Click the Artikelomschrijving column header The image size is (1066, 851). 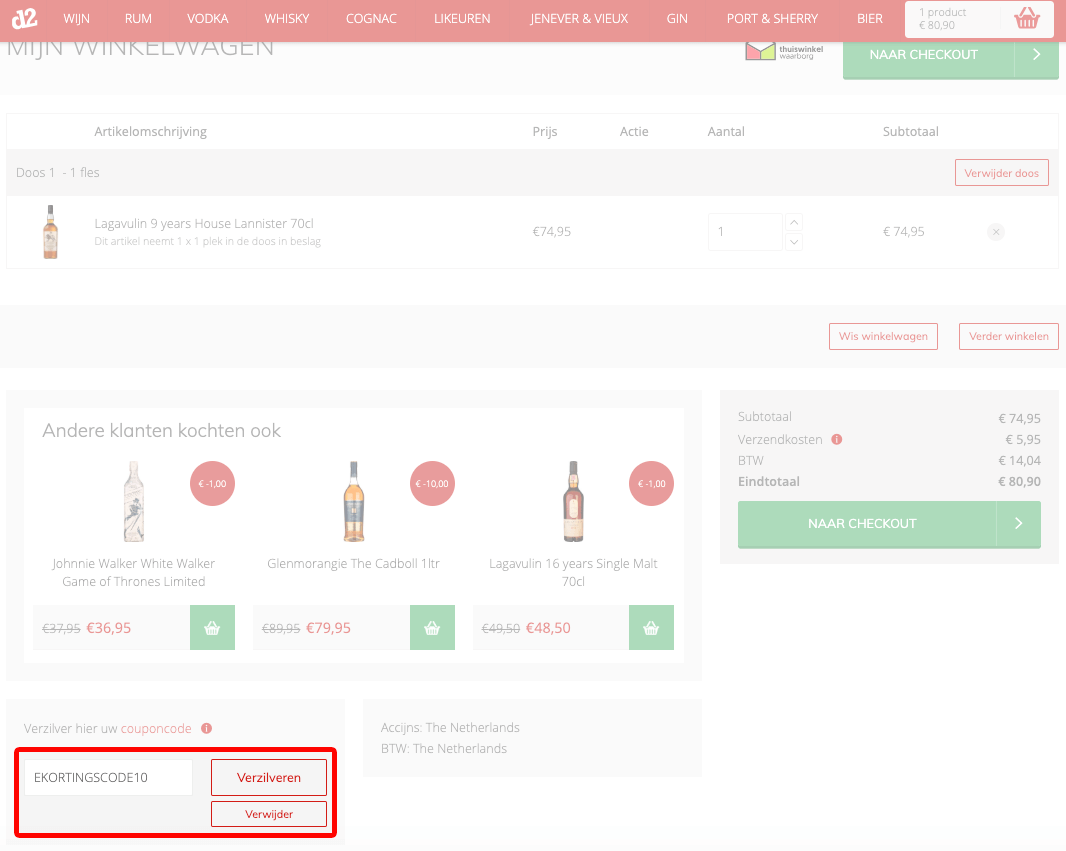(x=150, y=132)
